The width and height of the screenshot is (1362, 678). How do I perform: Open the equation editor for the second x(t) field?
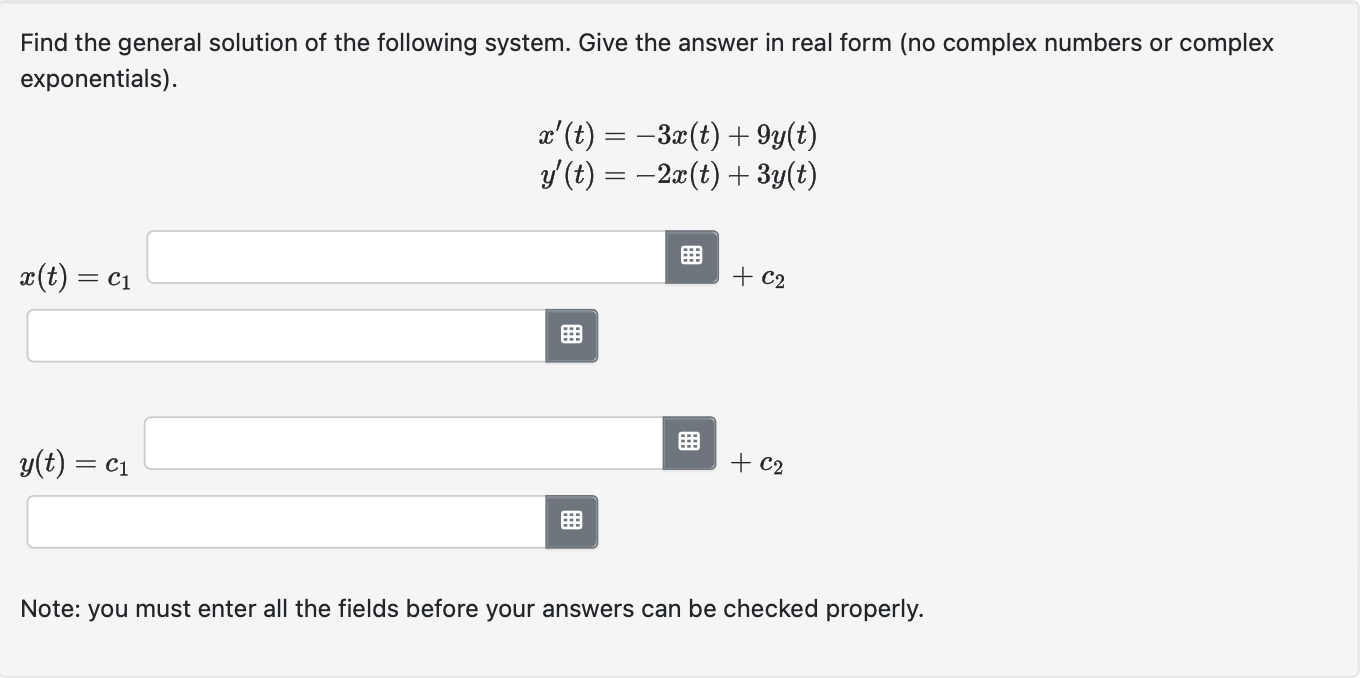click(x=571, y=336)
